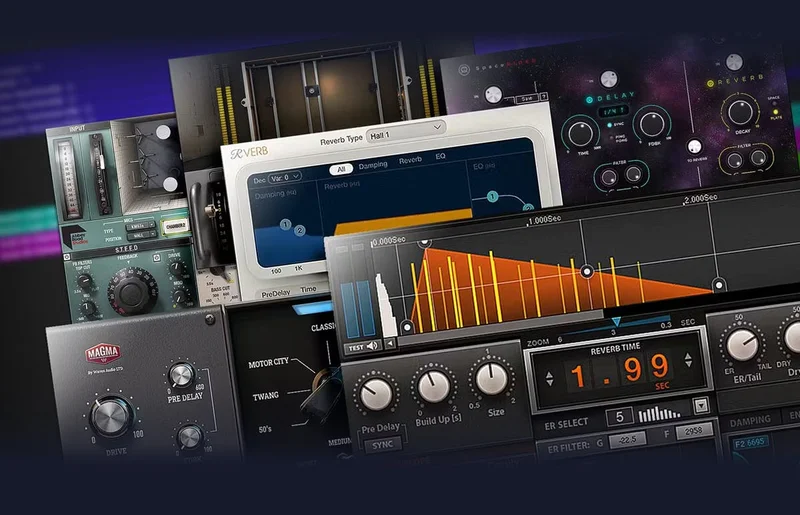Screen dimensions: 800x515
Task: Select the DAMPING tab in reverb plugin
Action: click(750, 421)
